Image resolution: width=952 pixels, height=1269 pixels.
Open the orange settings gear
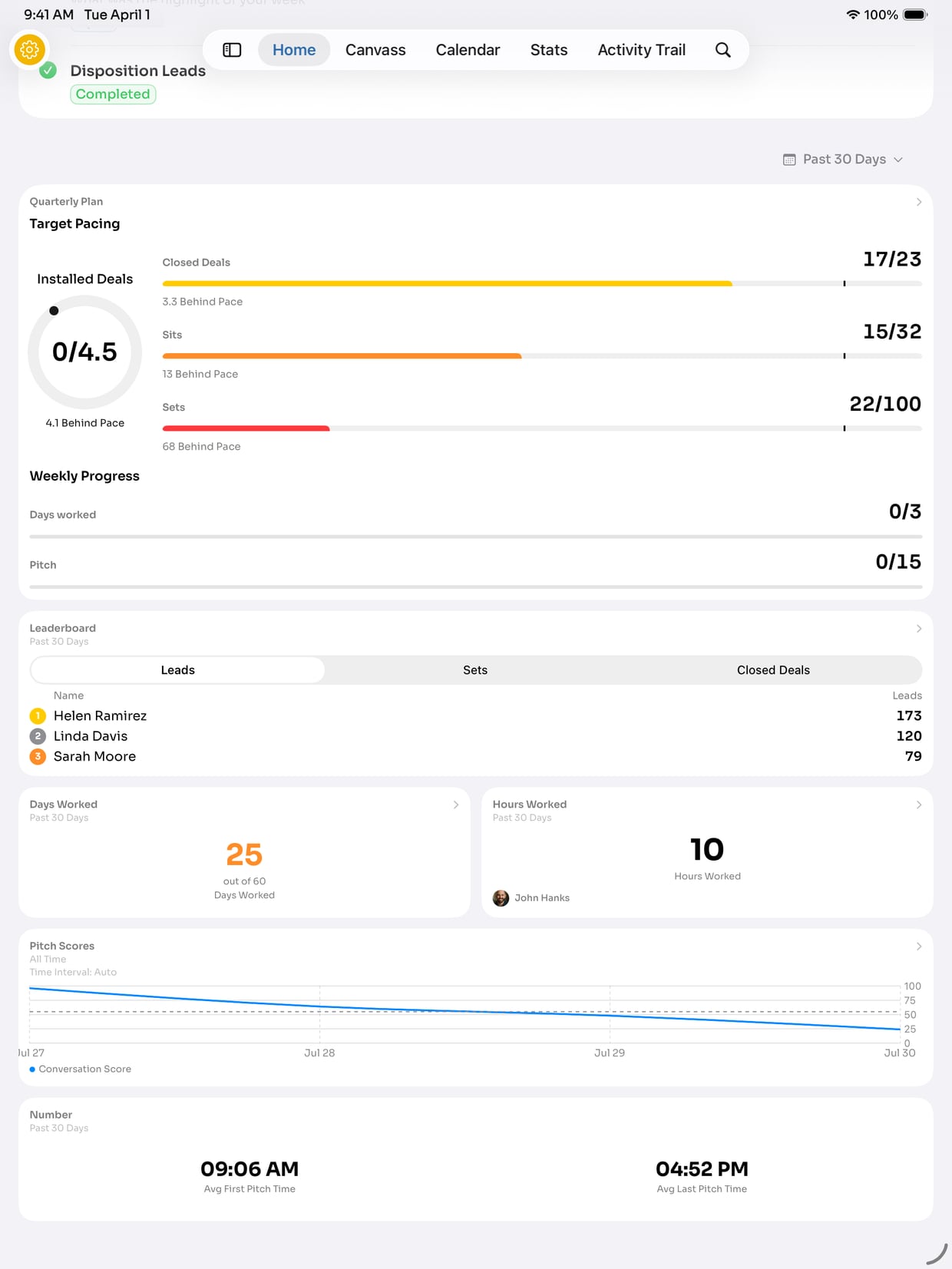(29, 50)
